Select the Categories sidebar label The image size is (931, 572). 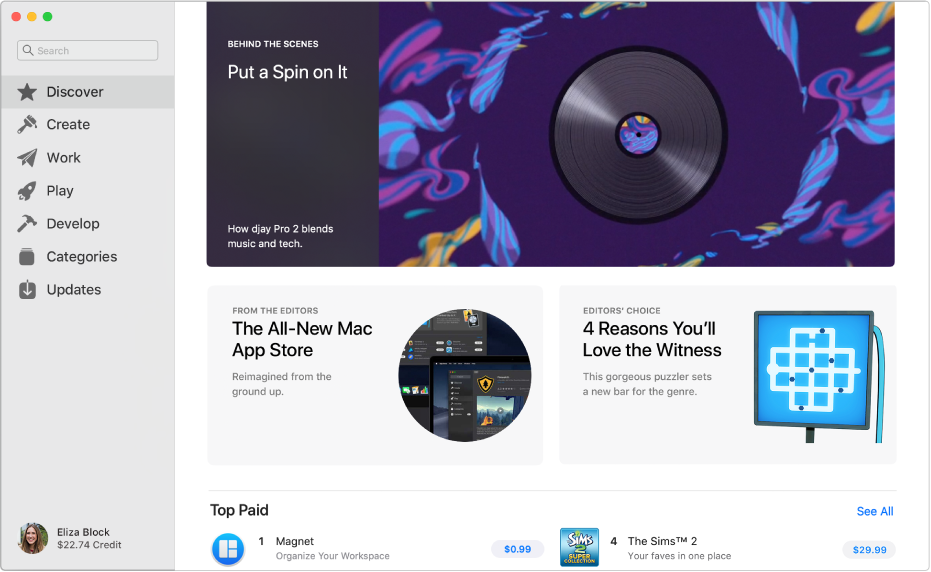point(82,257)
